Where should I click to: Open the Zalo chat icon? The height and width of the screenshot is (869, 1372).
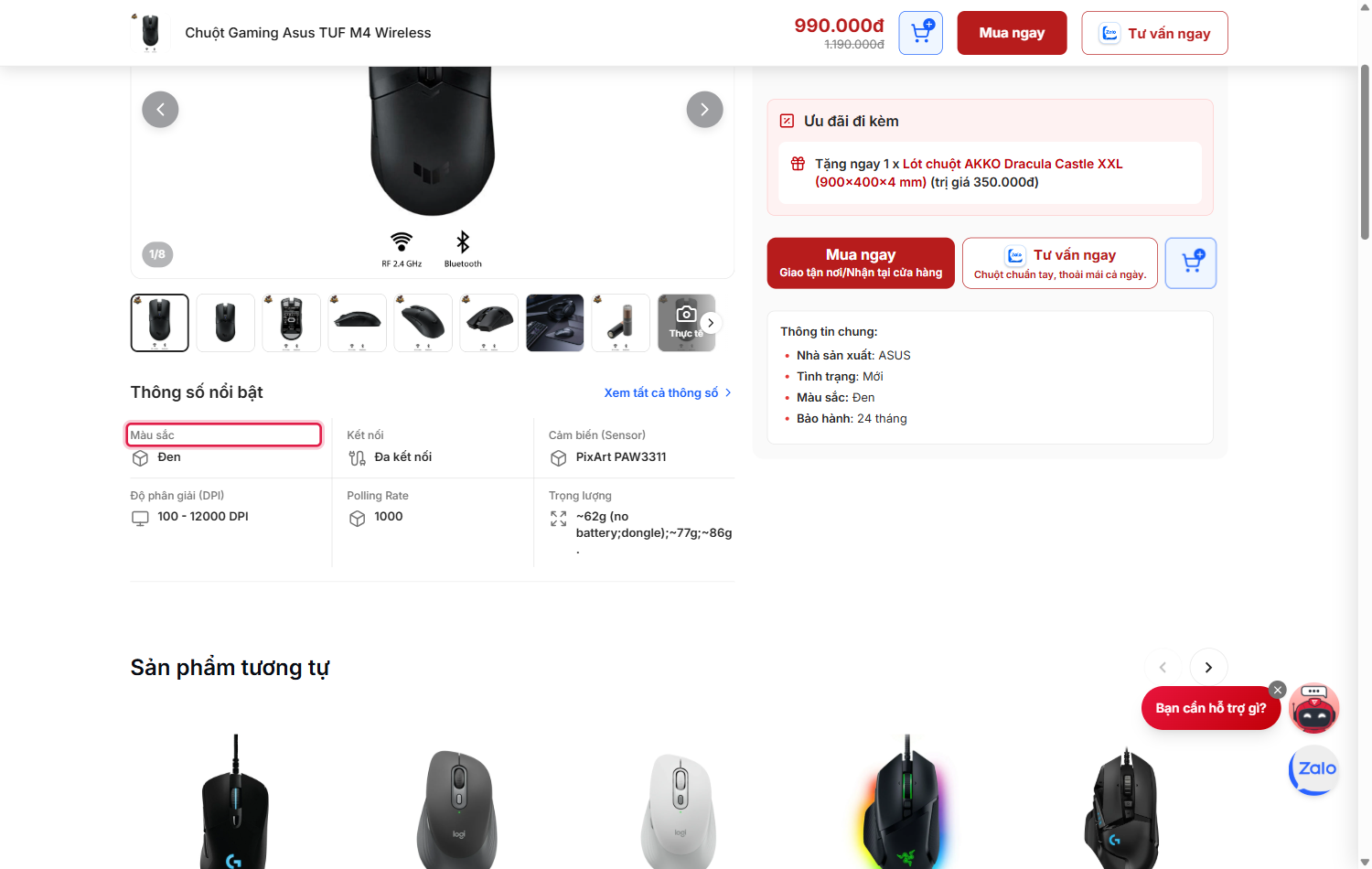coord(1314,769)
